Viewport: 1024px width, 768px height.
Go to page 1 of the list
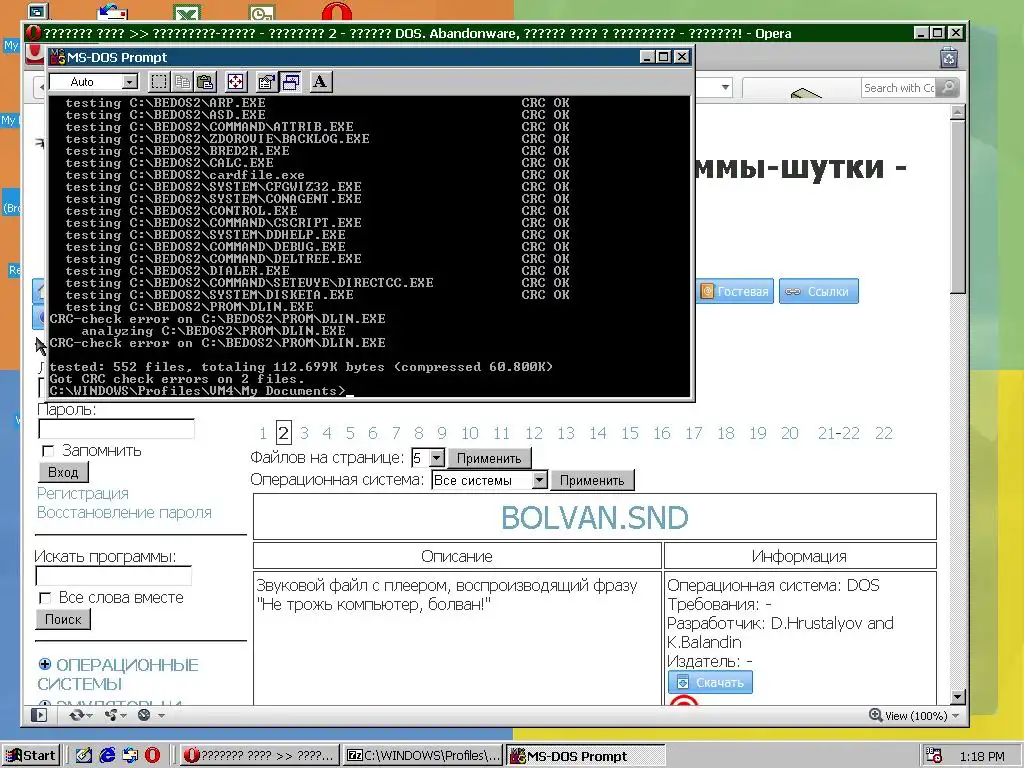[x=263, y=433]
